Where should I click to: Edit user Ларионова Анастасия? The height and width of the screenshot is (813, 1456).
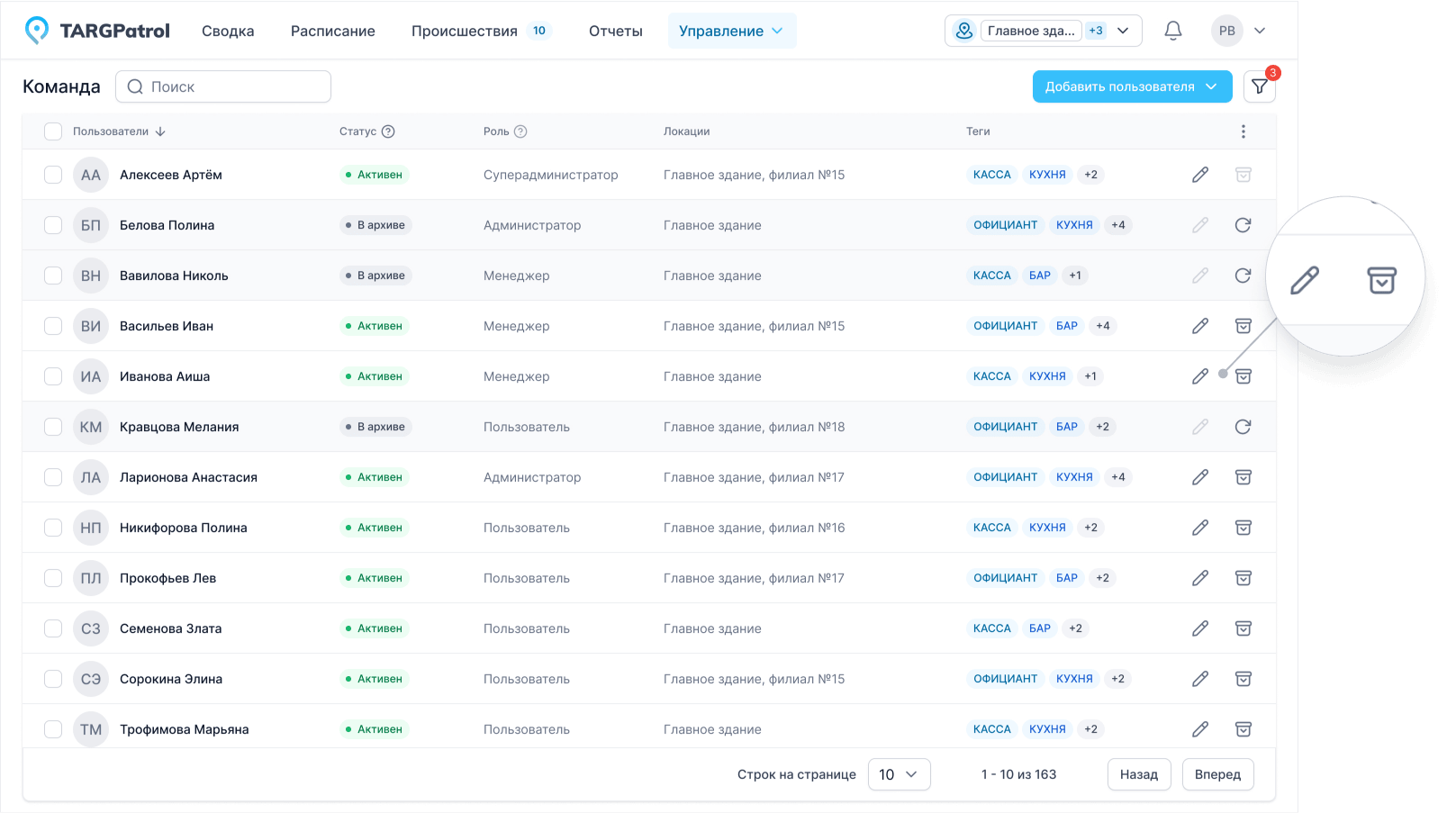point(1199,477)
